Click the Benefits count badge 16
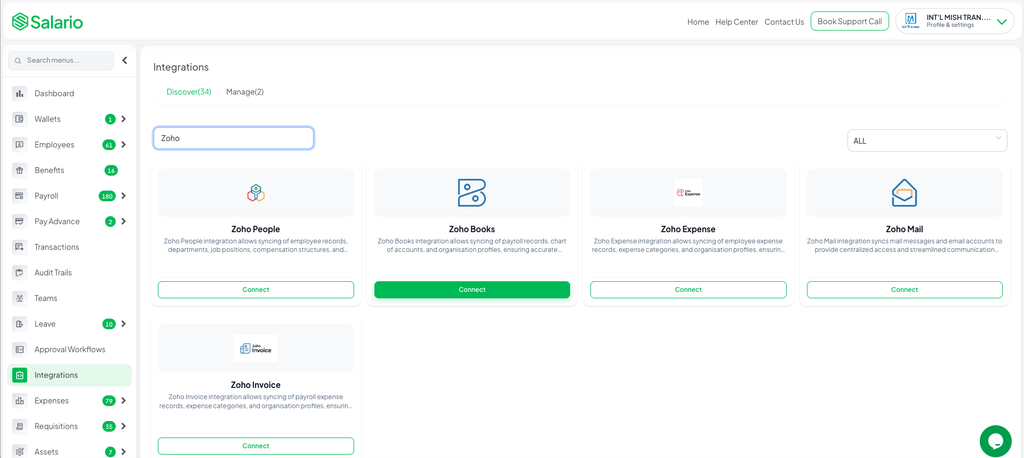Viewport: 1024px width, 458px height. coord(111,171)
